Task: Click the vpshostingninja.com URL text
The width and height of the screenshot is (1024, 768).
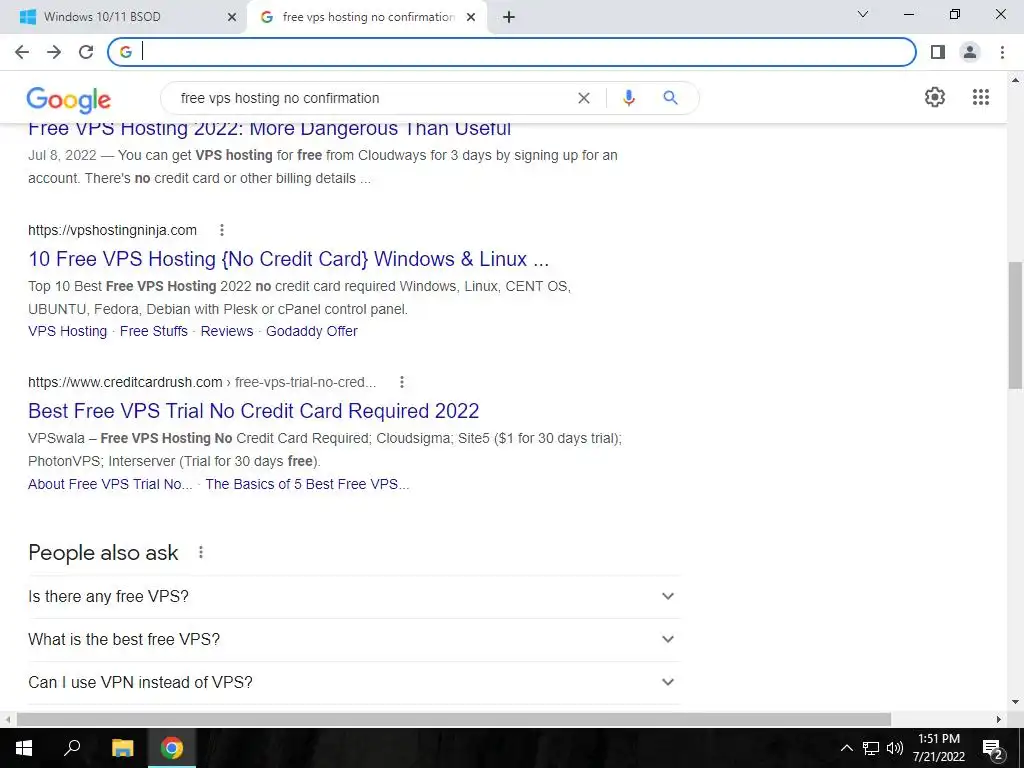Action: [x=112, y=230]
